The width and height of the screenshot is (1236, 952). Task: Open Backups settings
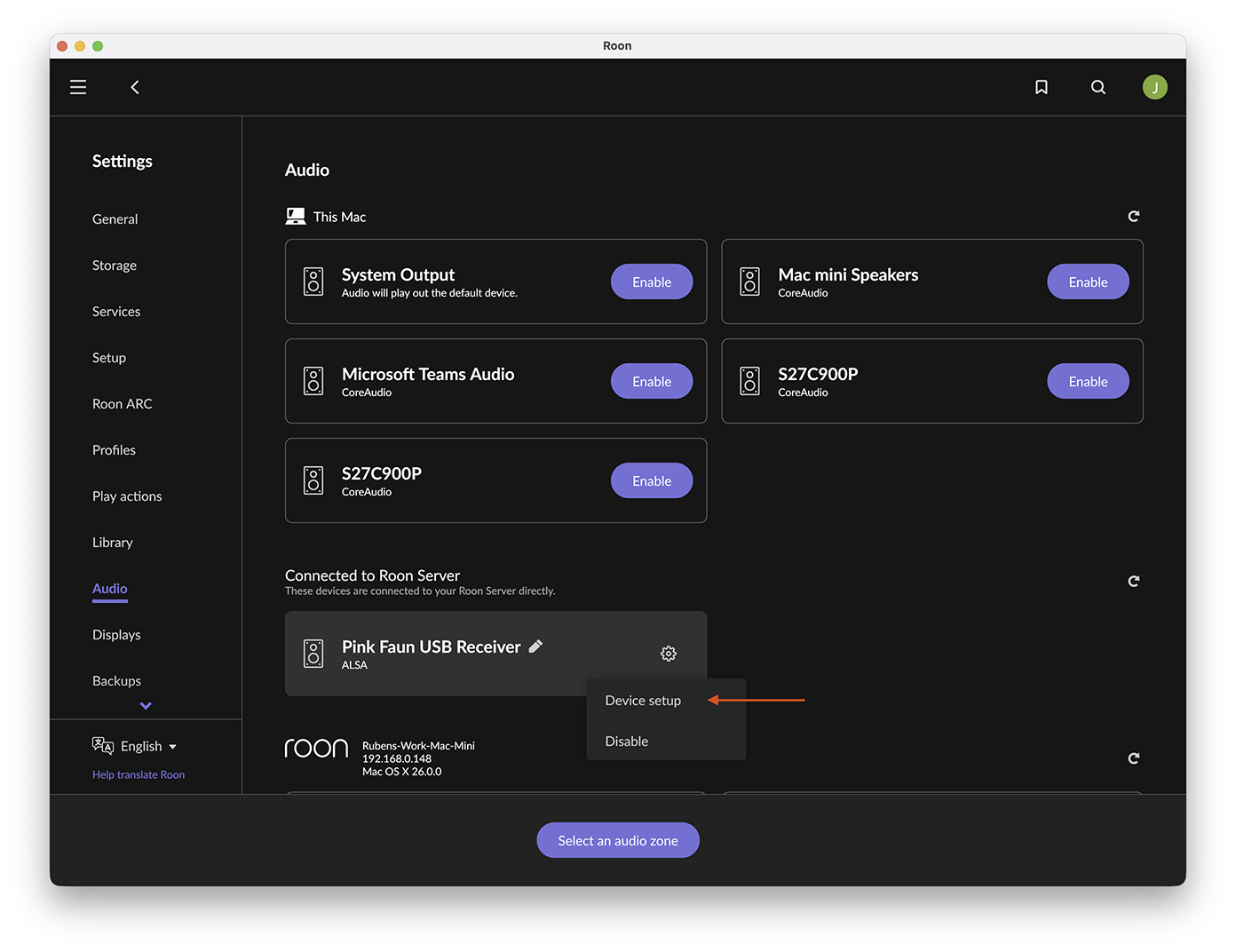coord(116,681)
